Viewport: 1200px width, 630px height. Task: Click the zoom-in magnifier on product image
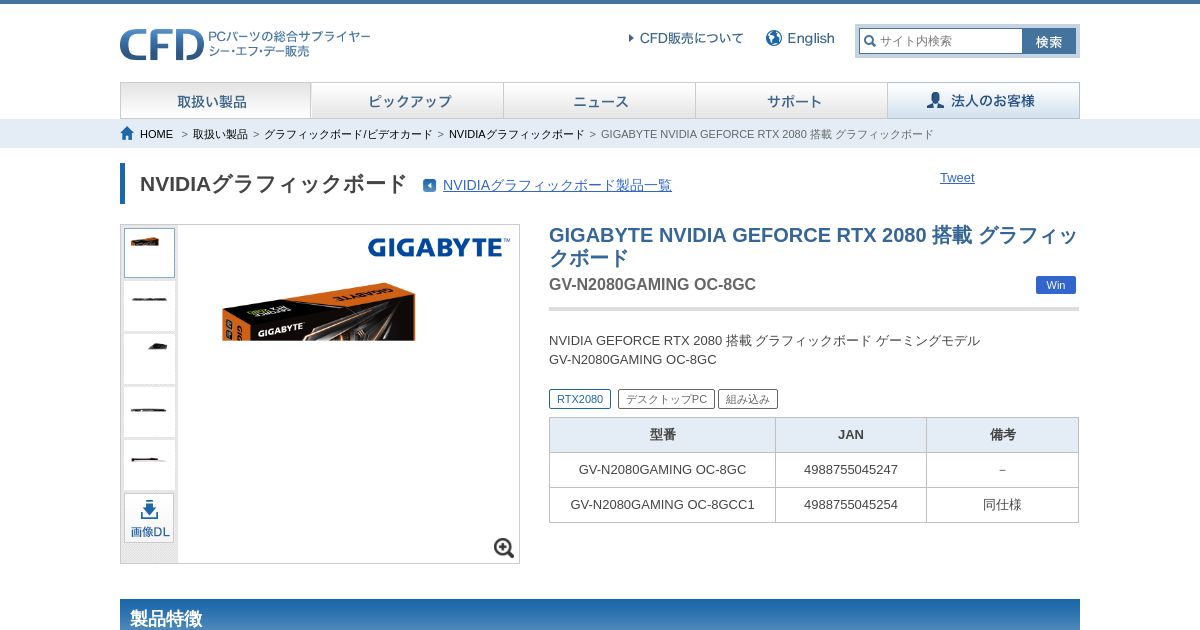504,548
